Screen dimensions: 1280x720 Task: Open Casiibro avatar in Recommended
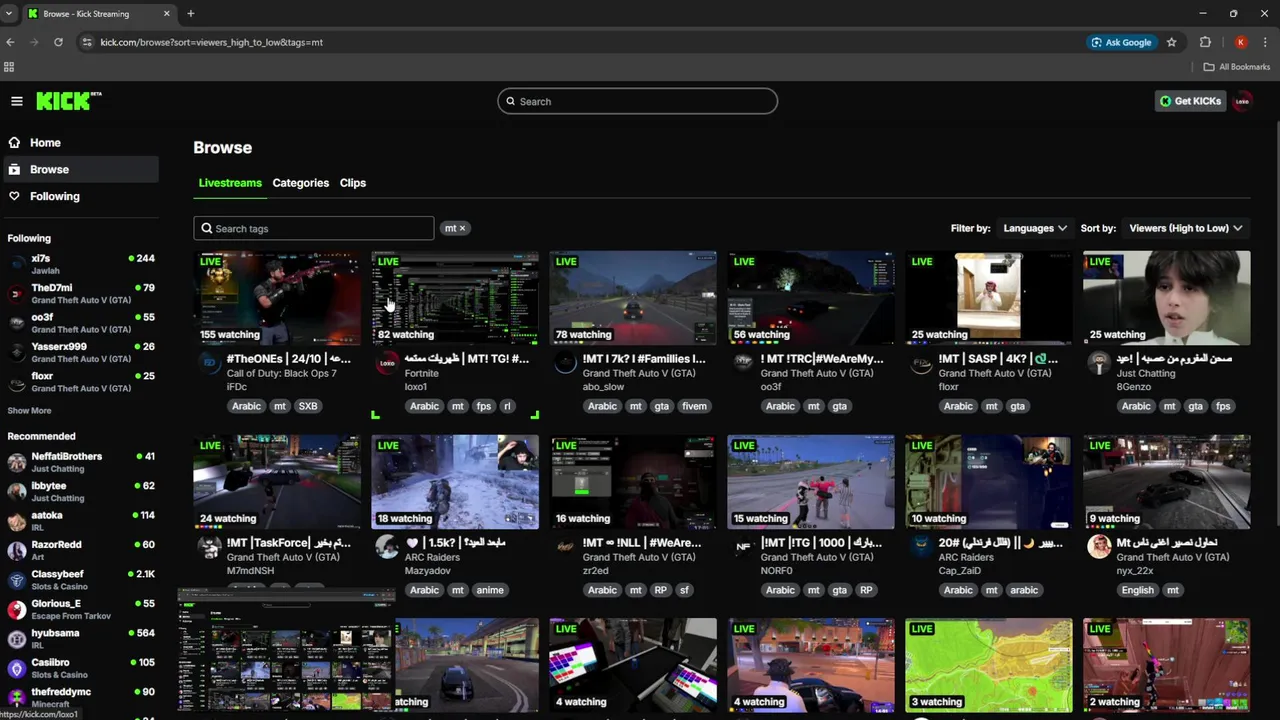point(16,668)
